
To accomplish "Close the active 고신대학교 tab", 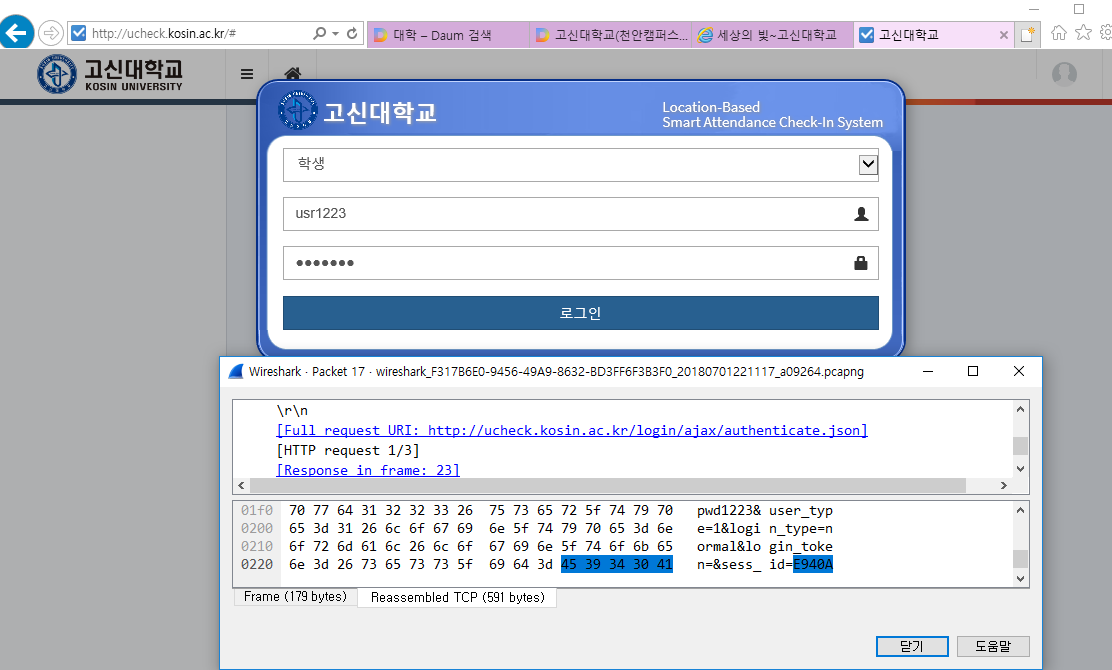I will click(x=1003, y=35).
